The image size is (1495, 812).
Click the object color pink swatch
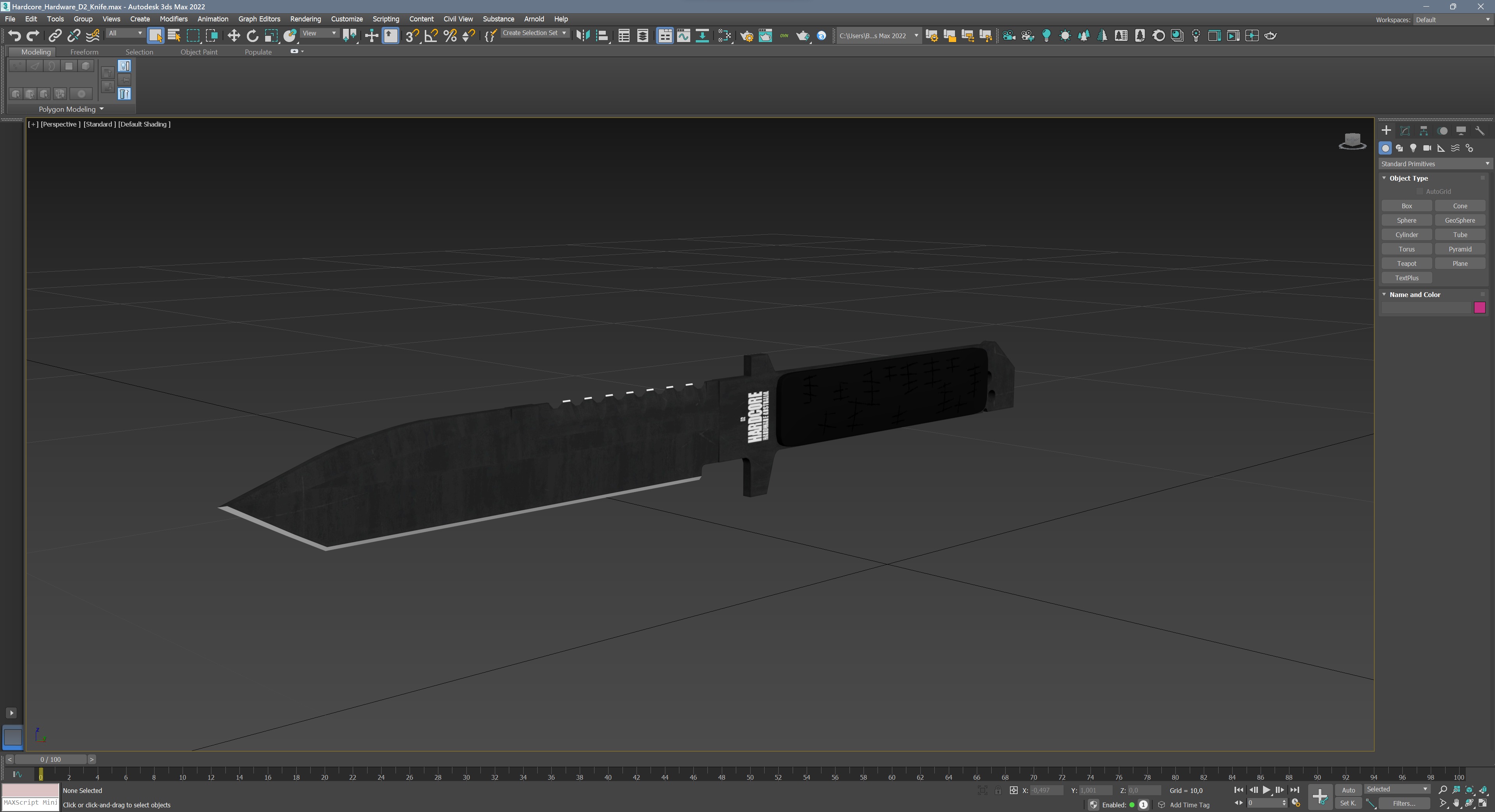[1479, 308]
